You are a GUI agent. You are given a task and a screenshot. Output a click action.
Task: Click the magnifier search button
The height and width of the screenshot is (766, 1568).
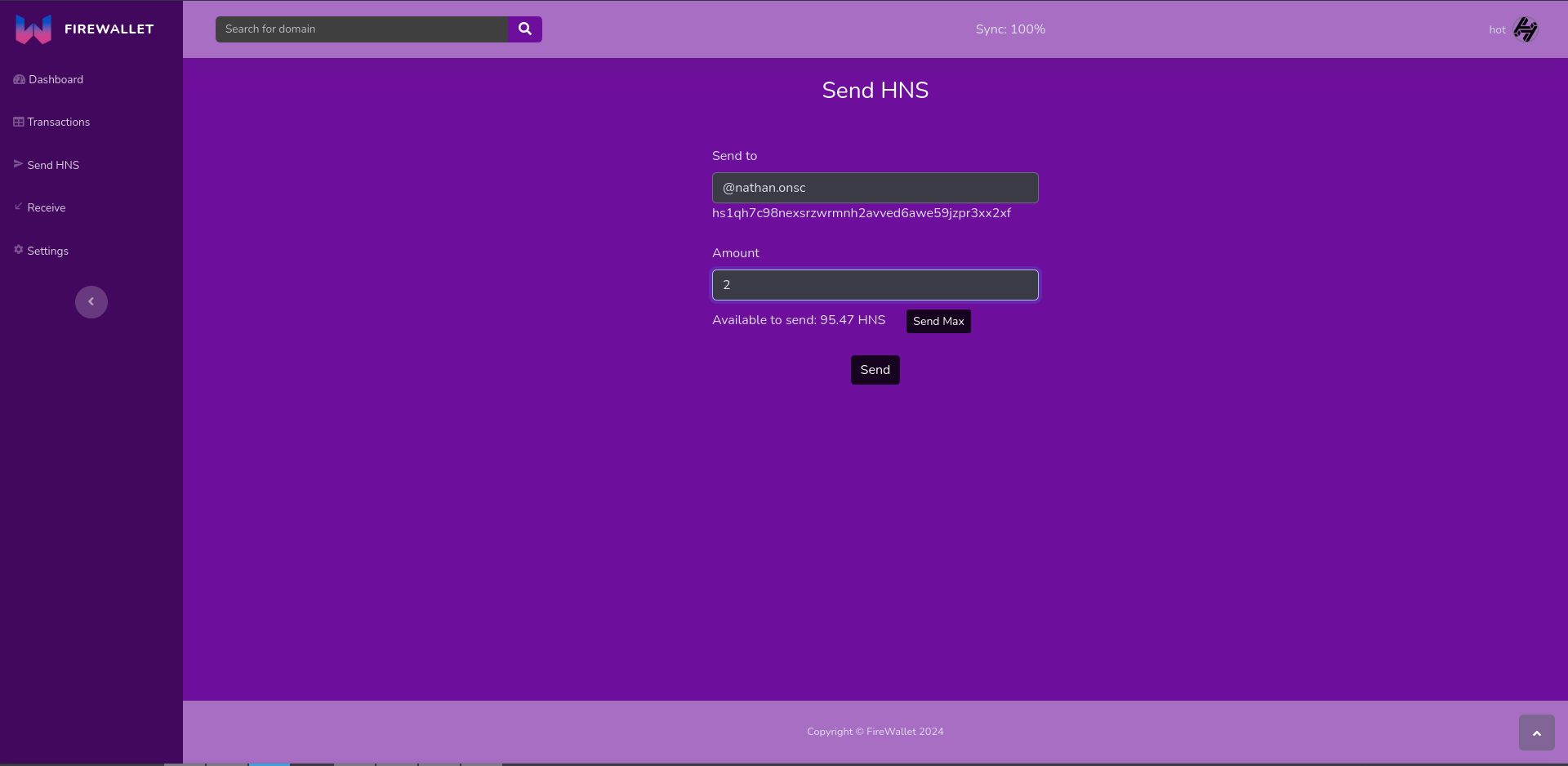(525, 29)
